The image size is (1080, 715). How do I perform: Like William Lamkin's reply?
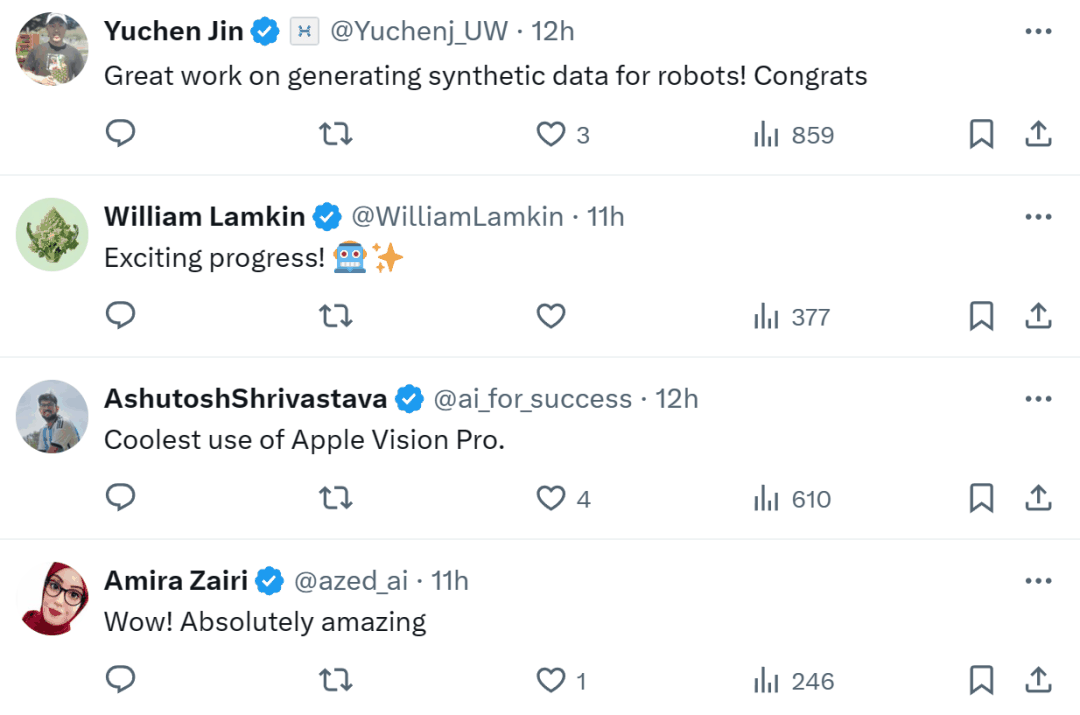[550, 316]
